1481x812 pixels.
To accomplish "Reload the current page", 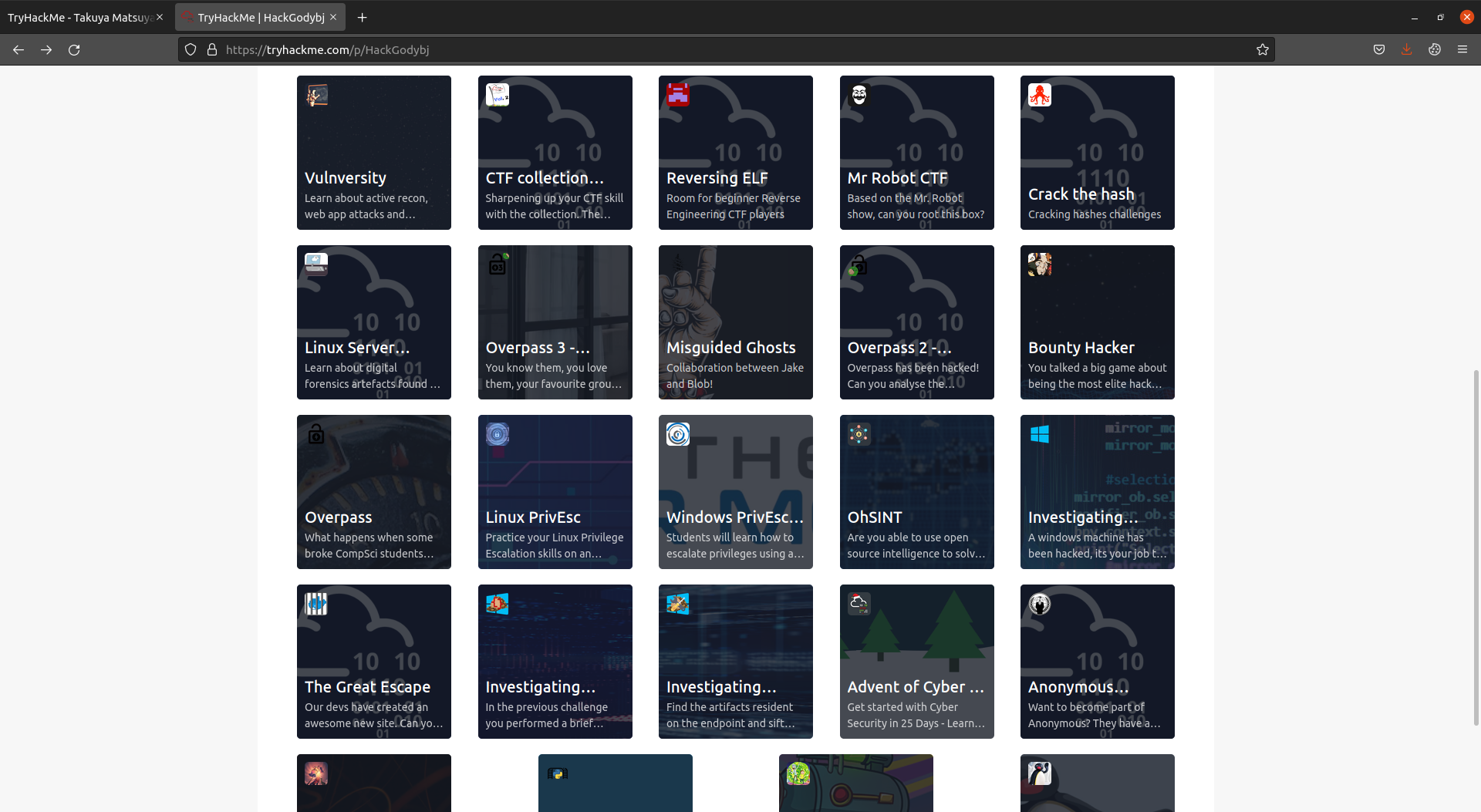I will (x=74, y=50).
